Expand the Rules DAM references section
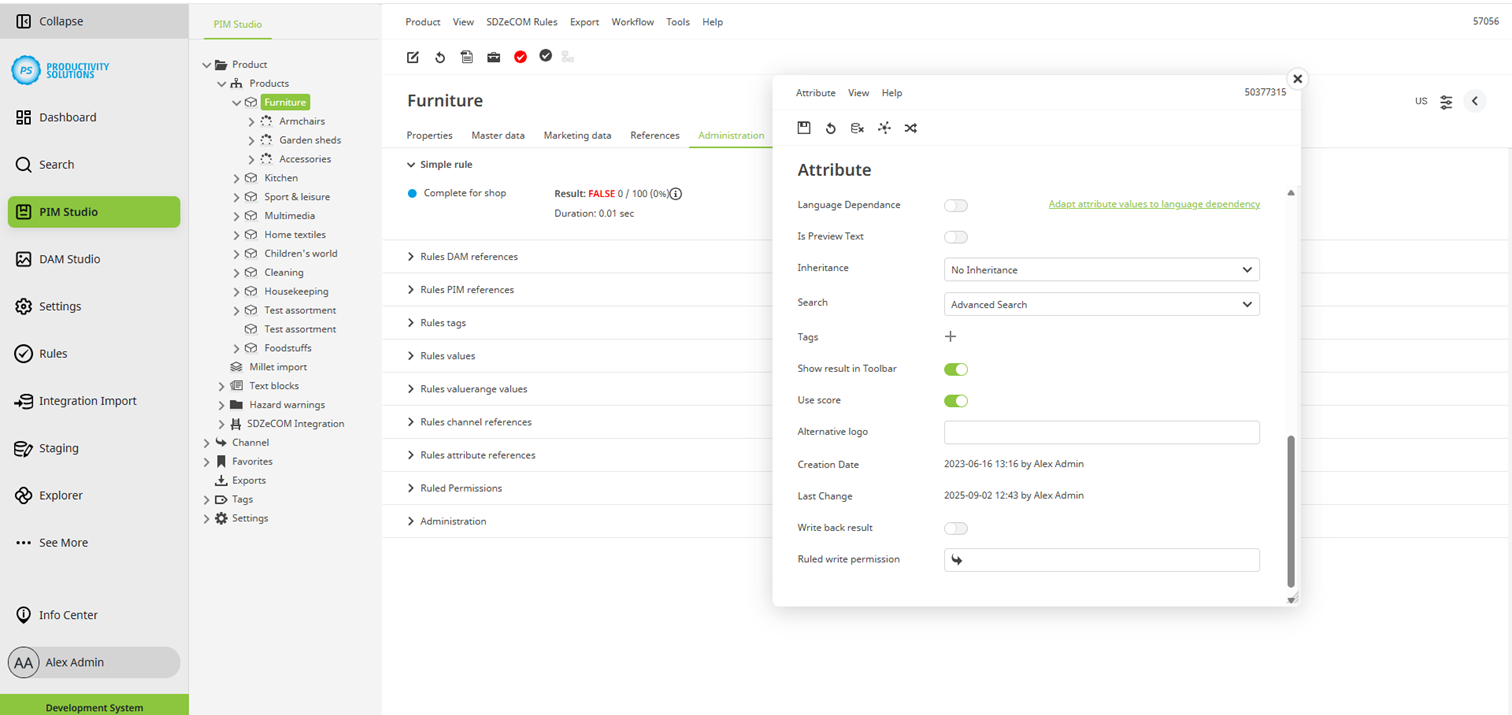Image resolution: width=1512 pixels, height=715 pixels. pos(468,257)
